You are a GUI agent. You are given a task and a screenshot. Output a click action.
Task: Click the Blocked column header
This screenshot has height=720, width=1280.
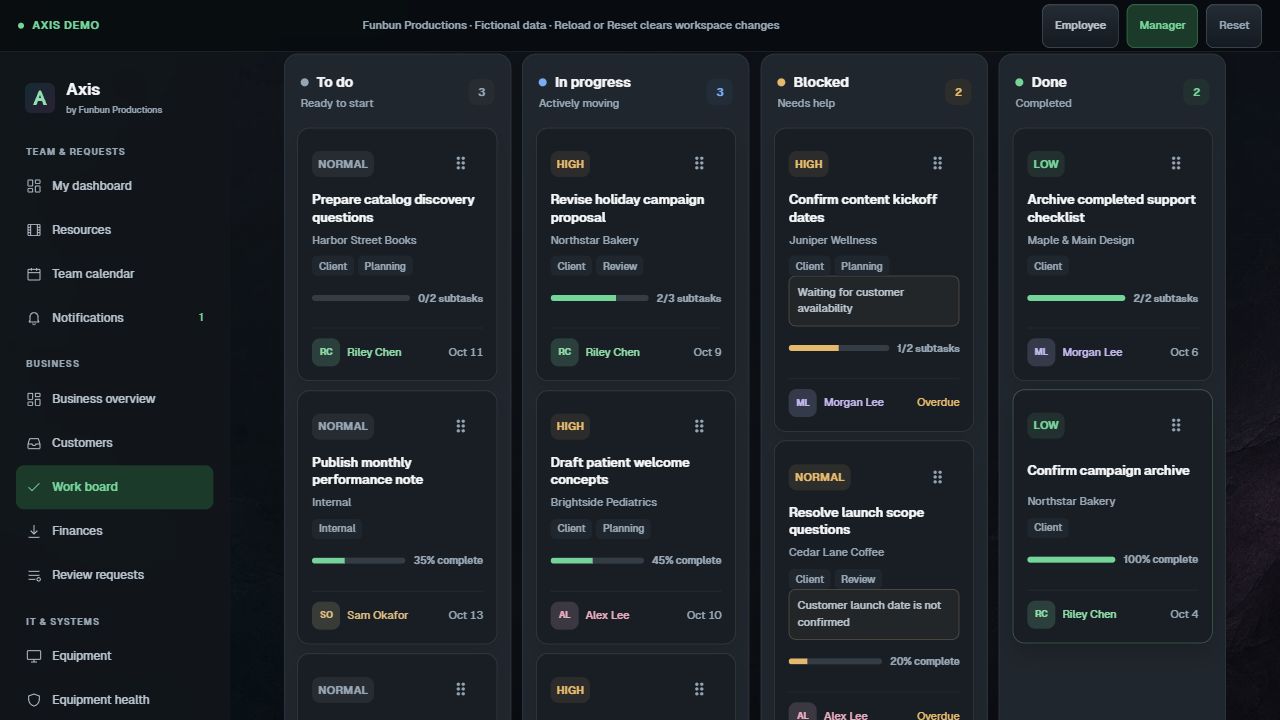pos(821,82)
